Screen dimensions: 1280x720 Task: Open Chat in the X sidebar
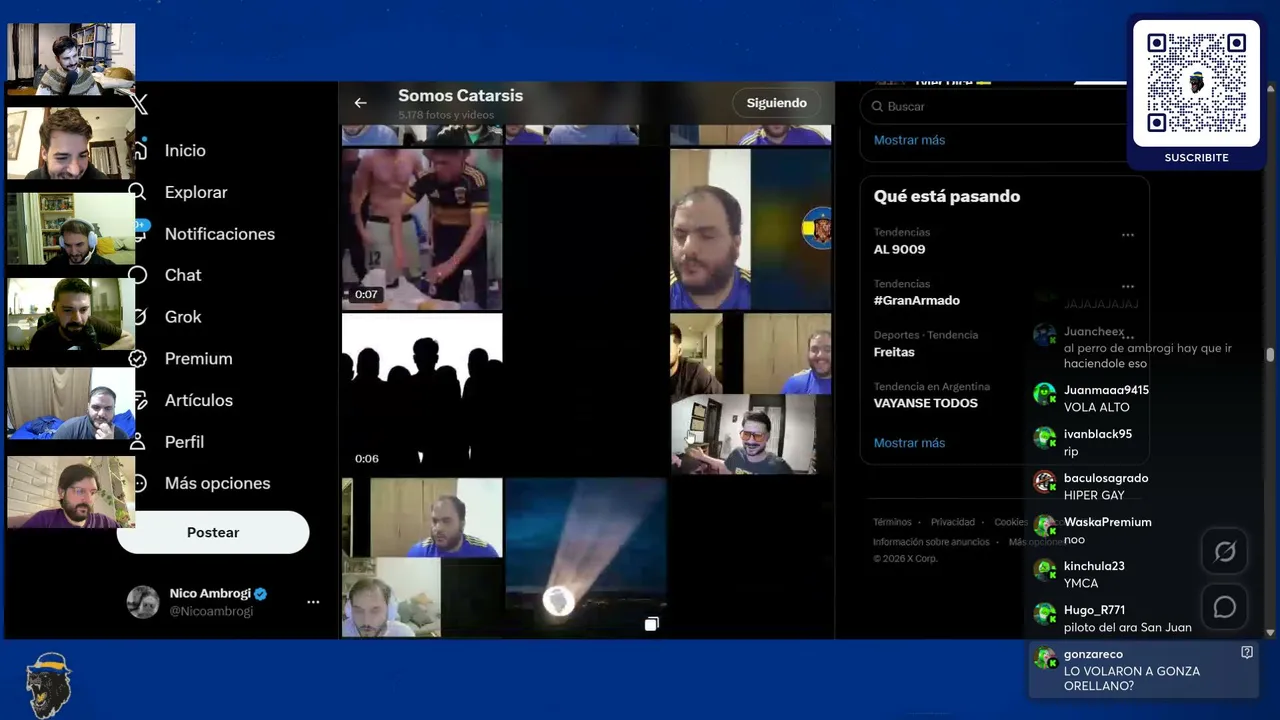coord(183,275)
